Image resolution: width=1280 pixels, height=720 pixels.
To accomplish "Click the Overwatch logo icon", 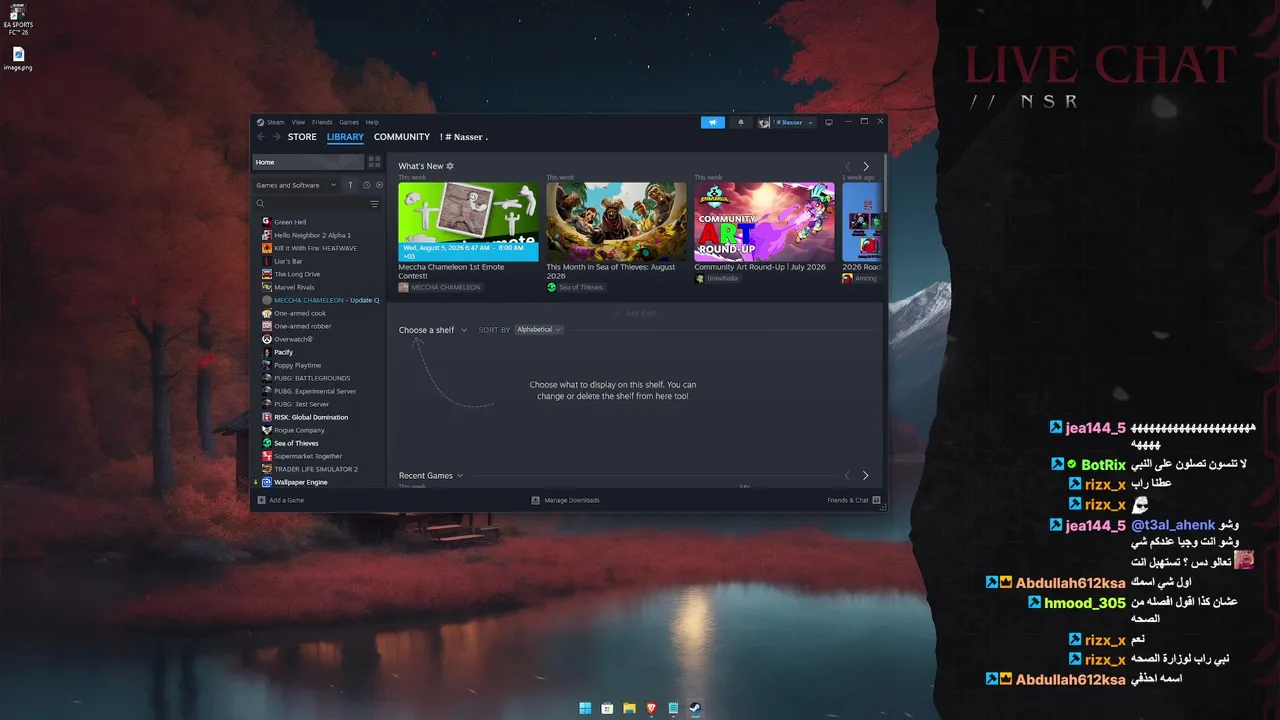I will click(267, 339).
